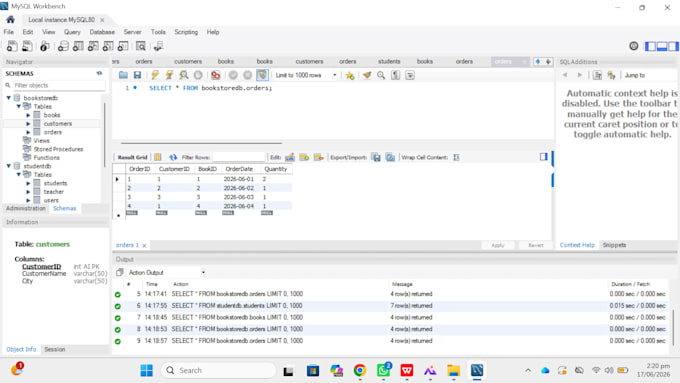Toggle wrap cell content in results

(456, 157)
